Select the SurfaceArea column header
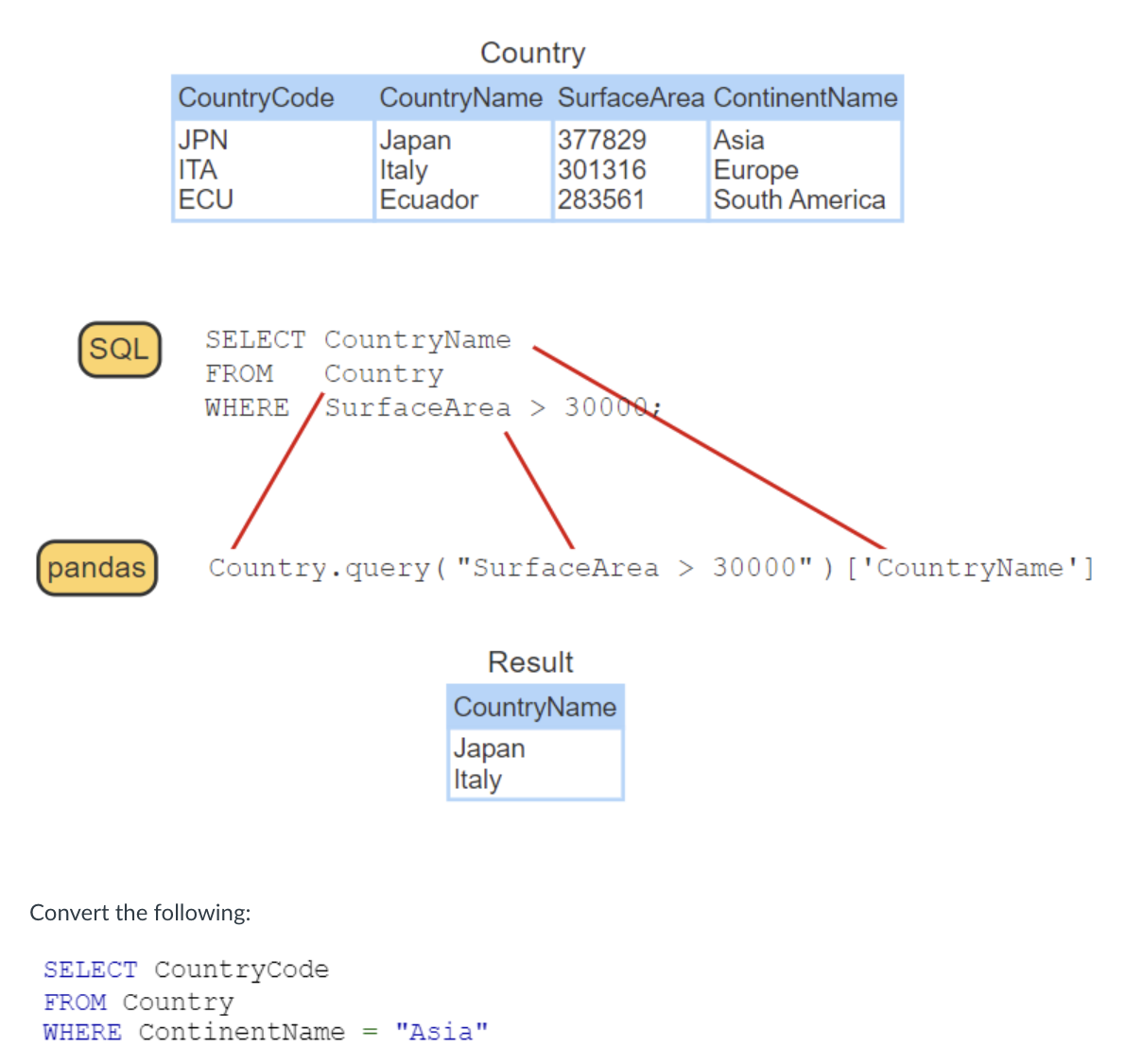The width and height of the screenshot is (1125, 1064). tap(630, 97)
